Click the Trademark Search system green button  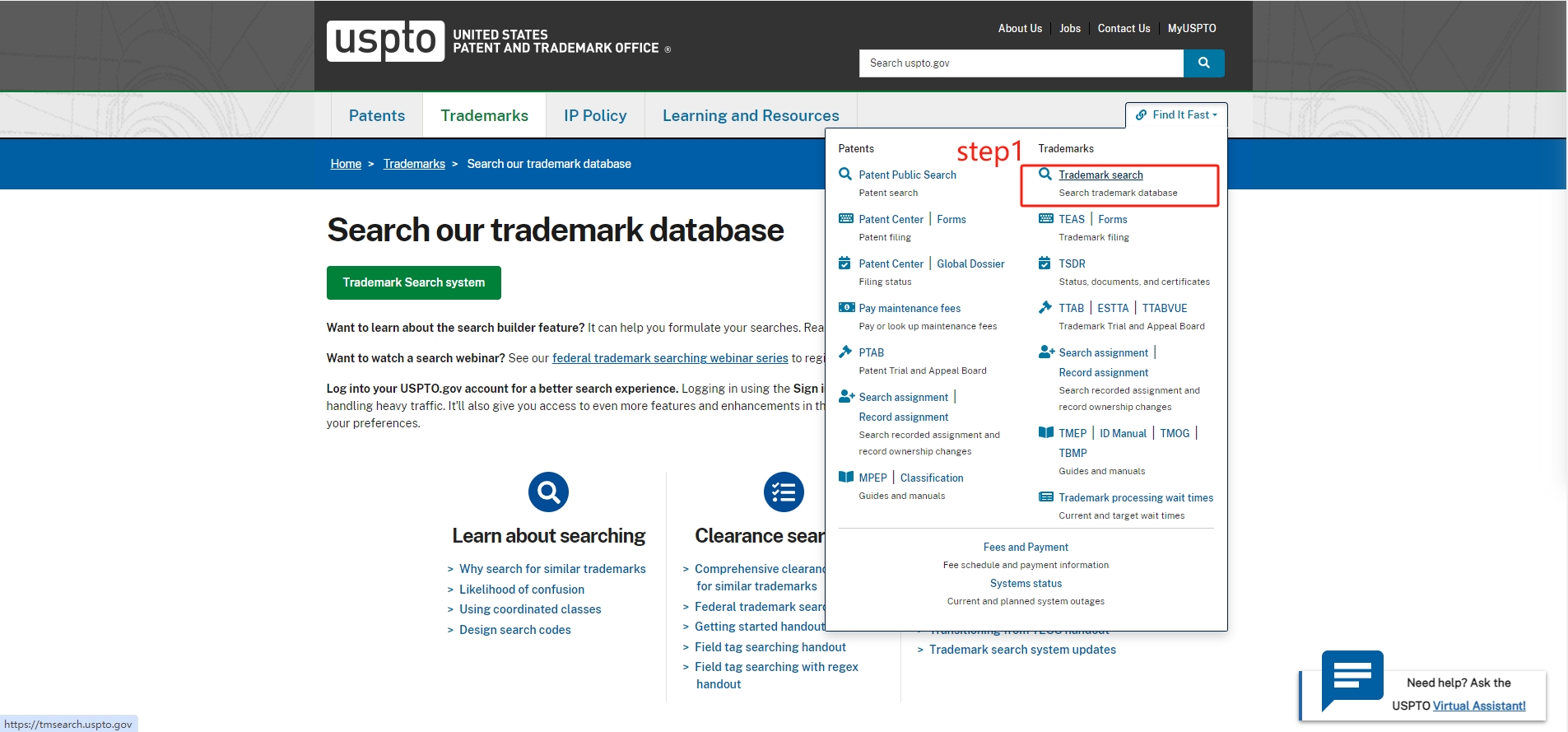click(413, 282)
